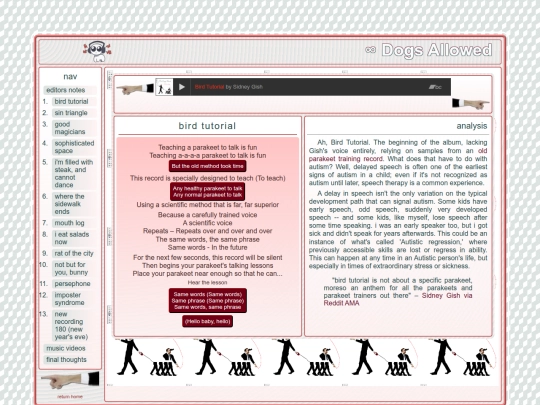Open final thoughts nav entry

coord(70,360)
